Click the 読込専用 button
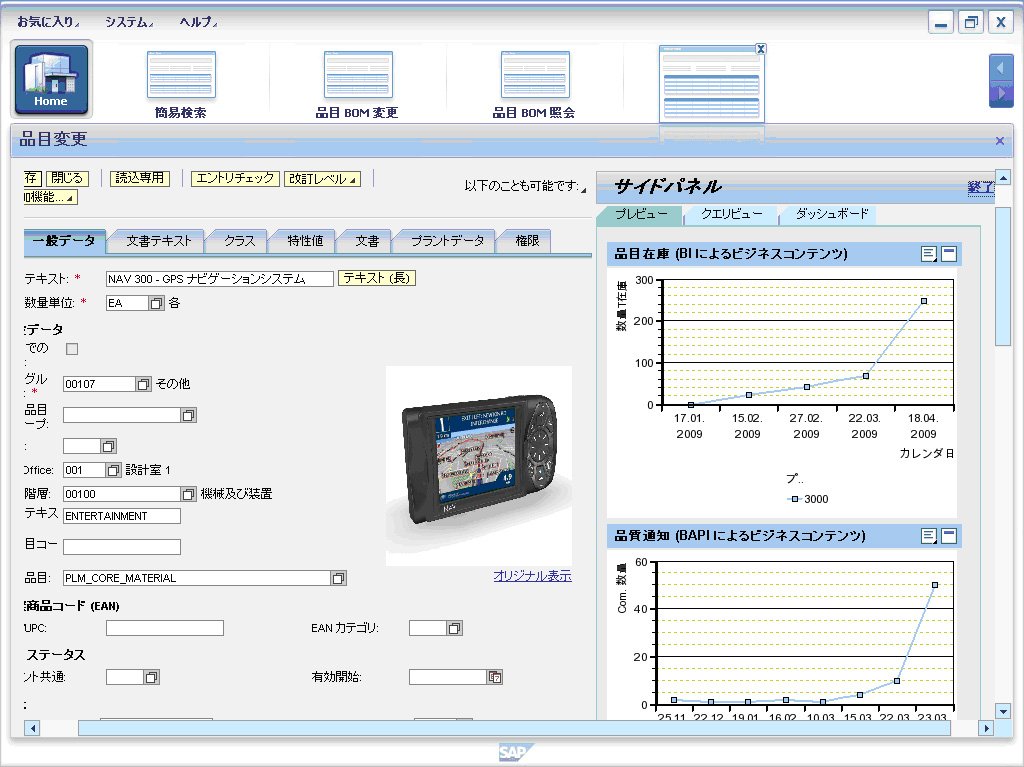Image resolution: width=1024 pixels, height=767 pixels. tap(140, 178)
